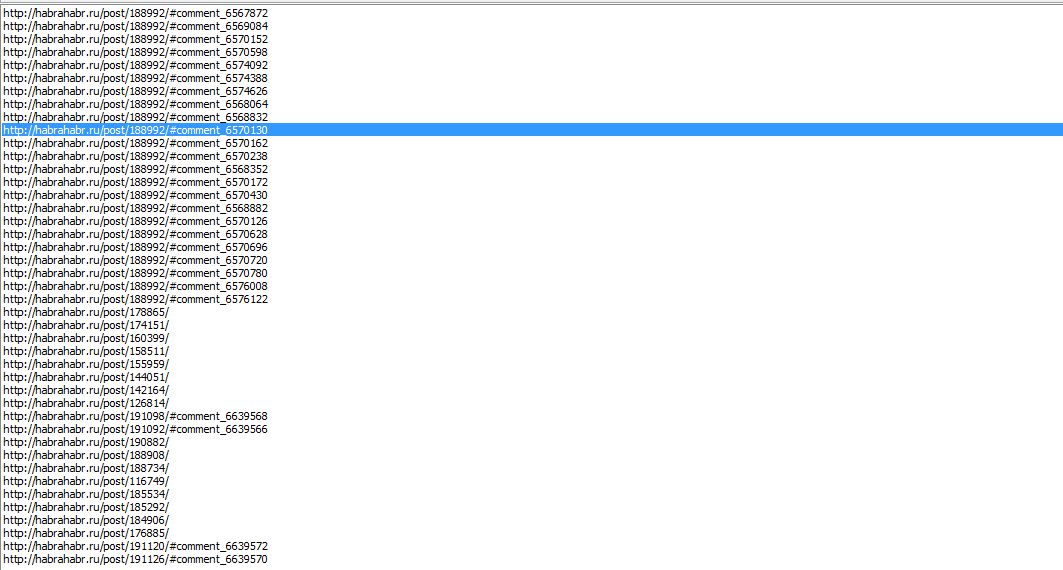Viewport: 1063px width, 570px height.
Task: Pick the row ending comment_6570598
Action: tap(136, 52)
